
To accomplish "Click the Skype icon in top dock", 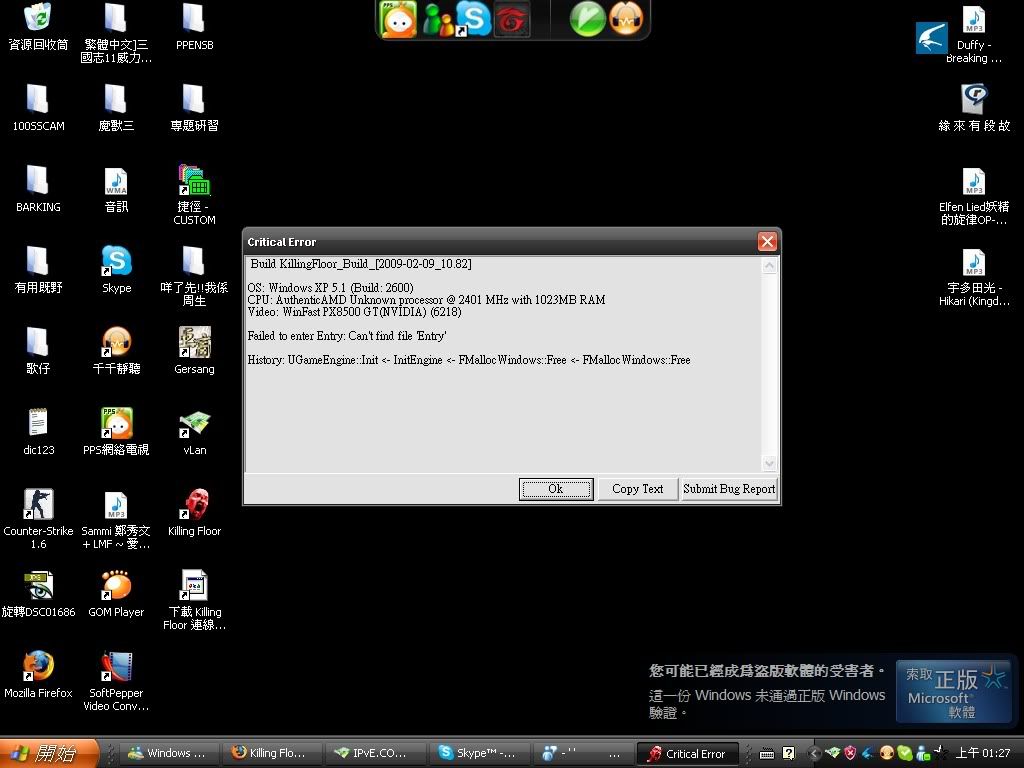I will pos(473,19).
